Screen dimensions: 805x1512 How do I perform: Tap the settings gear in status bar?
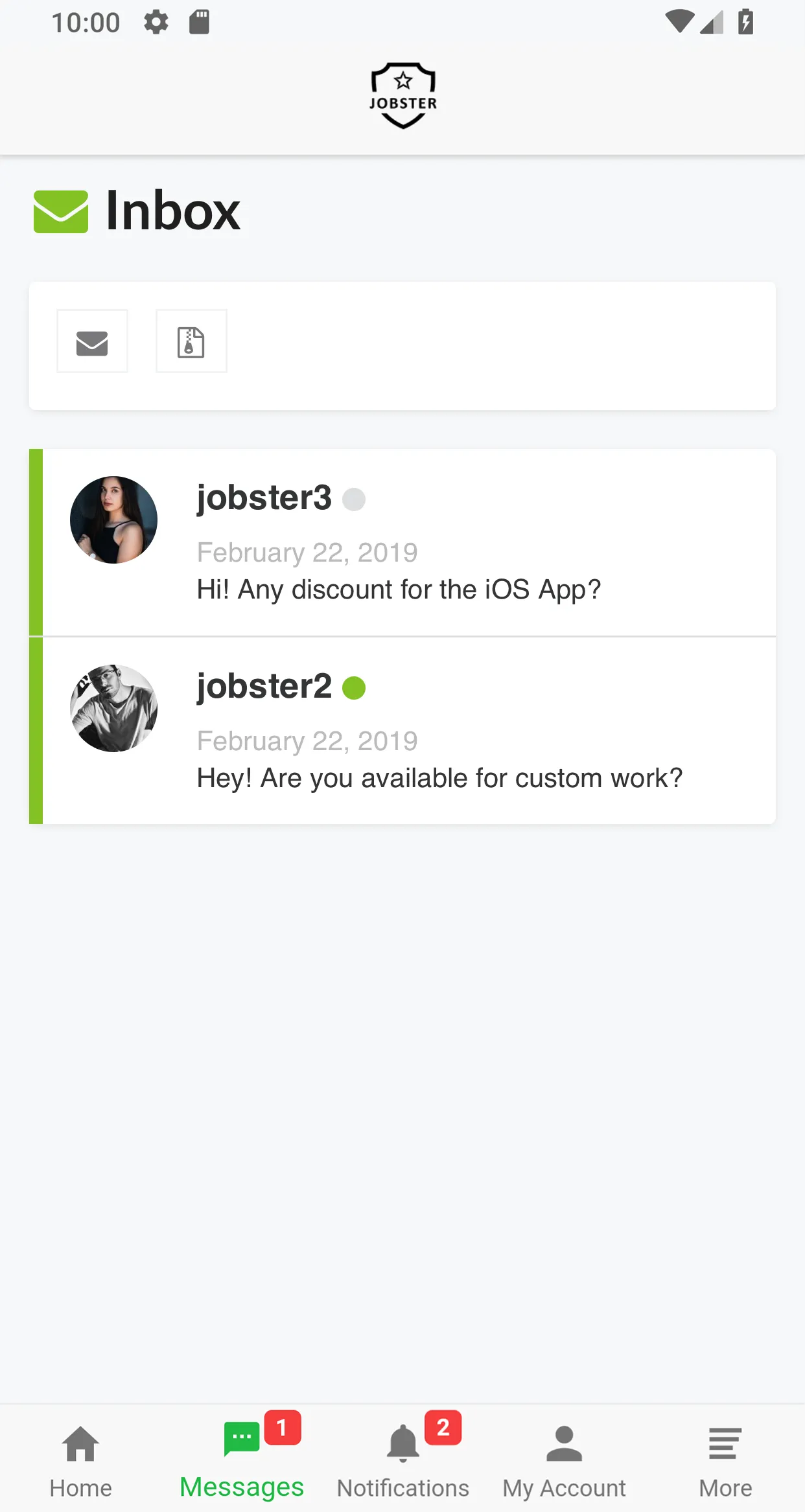click(x=156, y=23)
